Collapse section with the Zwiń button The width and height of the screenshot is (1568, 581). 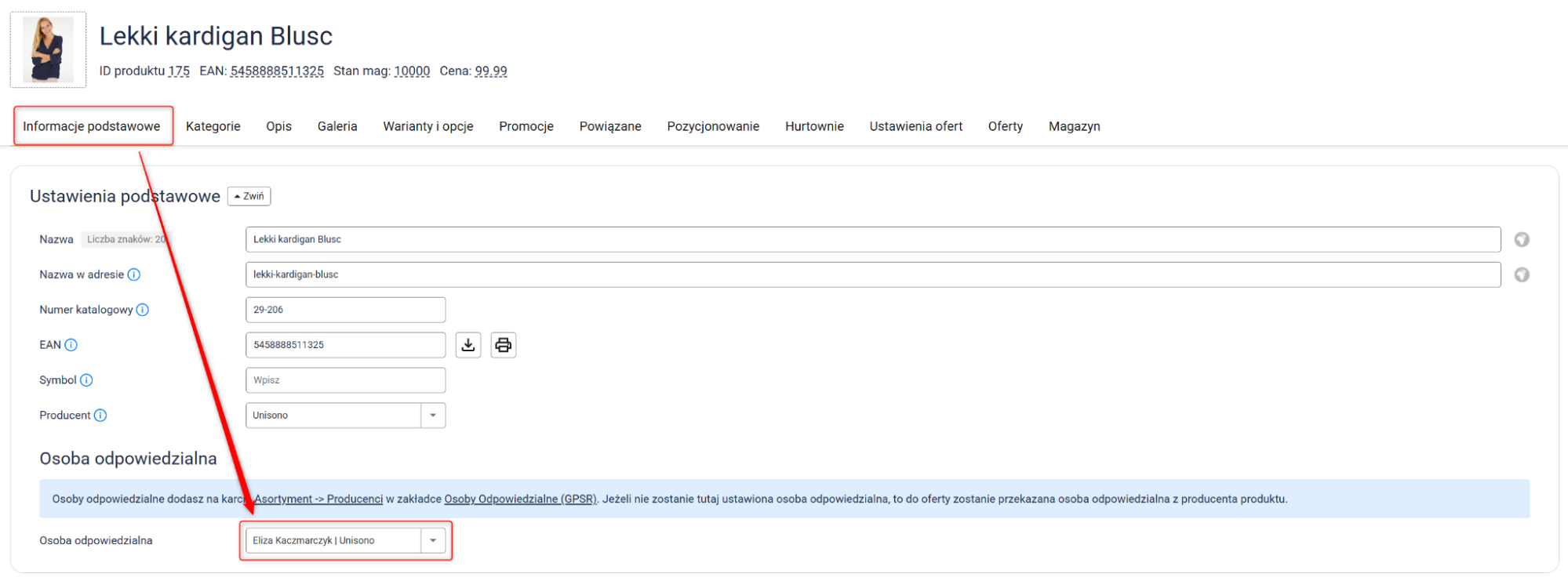(x=249, y=196)
